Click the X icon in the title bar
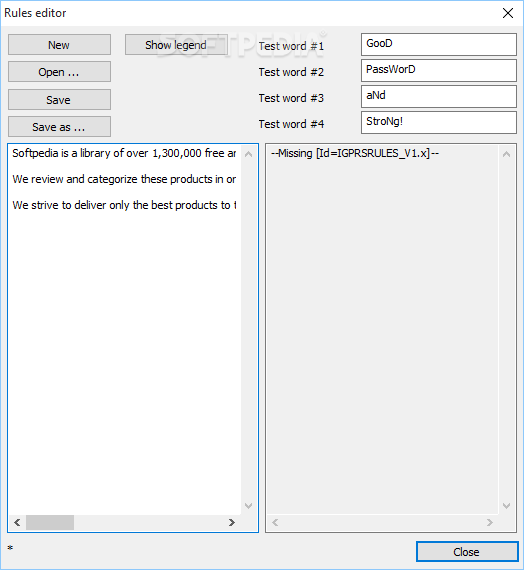 point(508,13)
